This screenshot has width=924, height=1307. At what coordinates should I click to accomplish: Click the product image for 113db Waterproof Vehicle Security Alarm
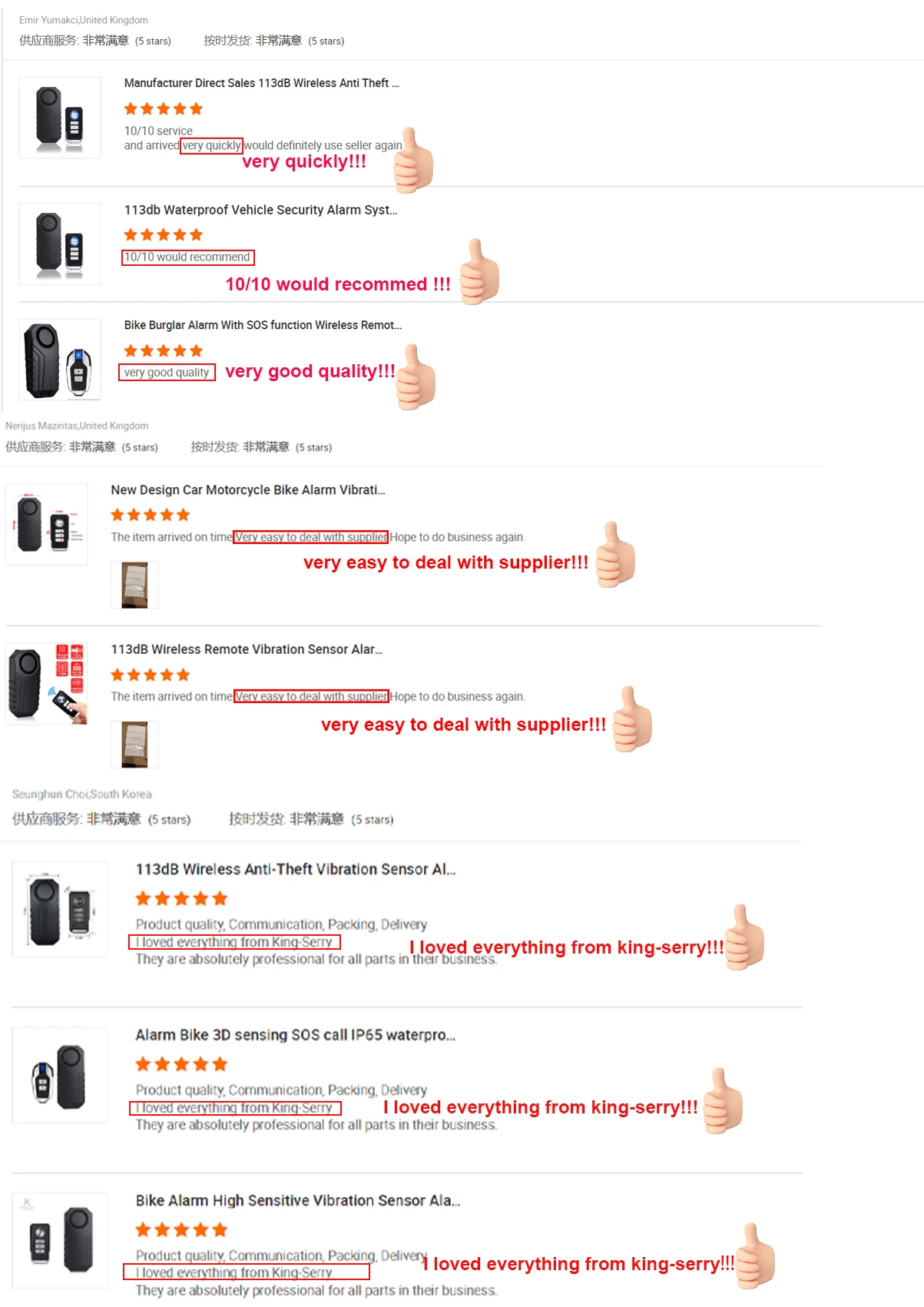point(60,244)
